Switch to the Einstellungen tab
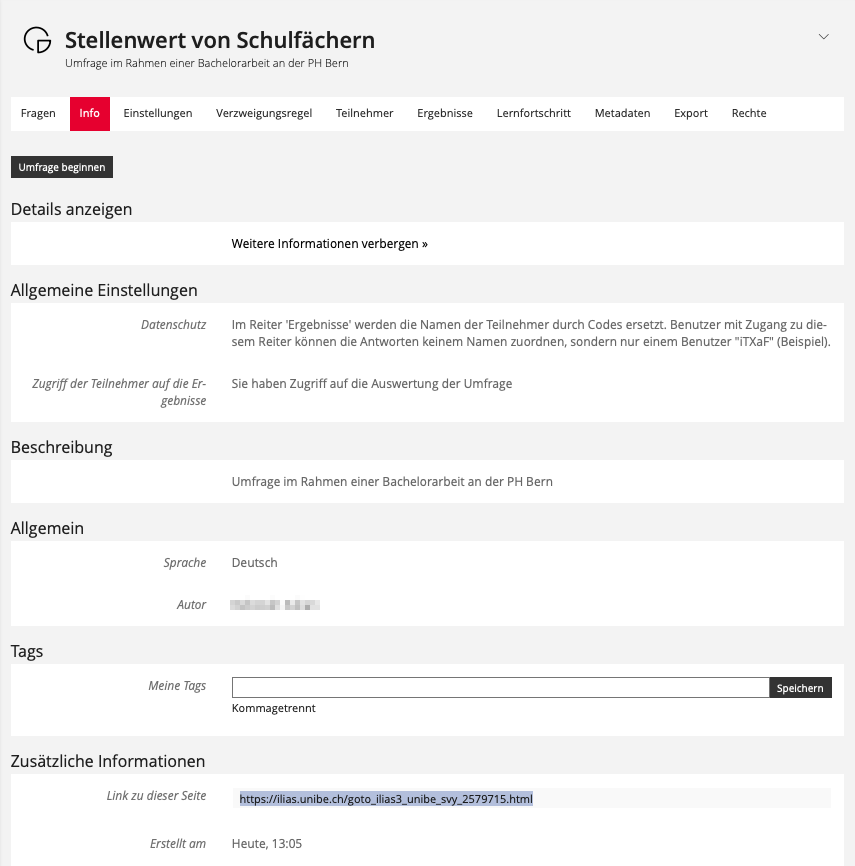The image size is (855, 866). [158, 113]
